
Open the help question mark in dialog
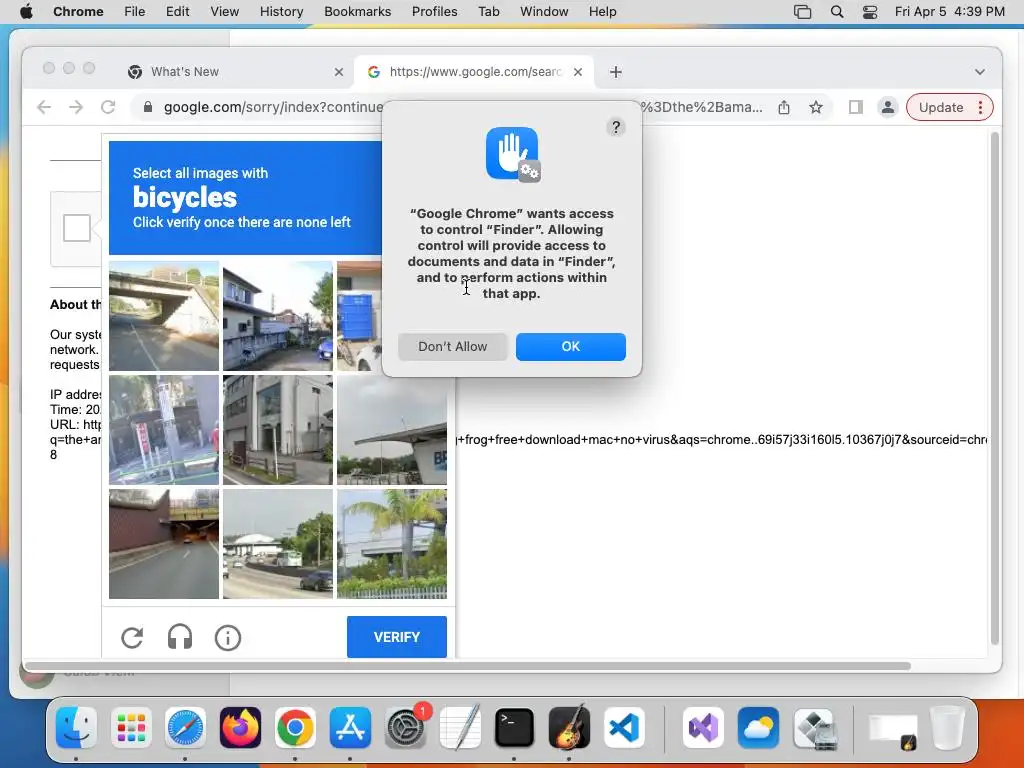[615, 127]
